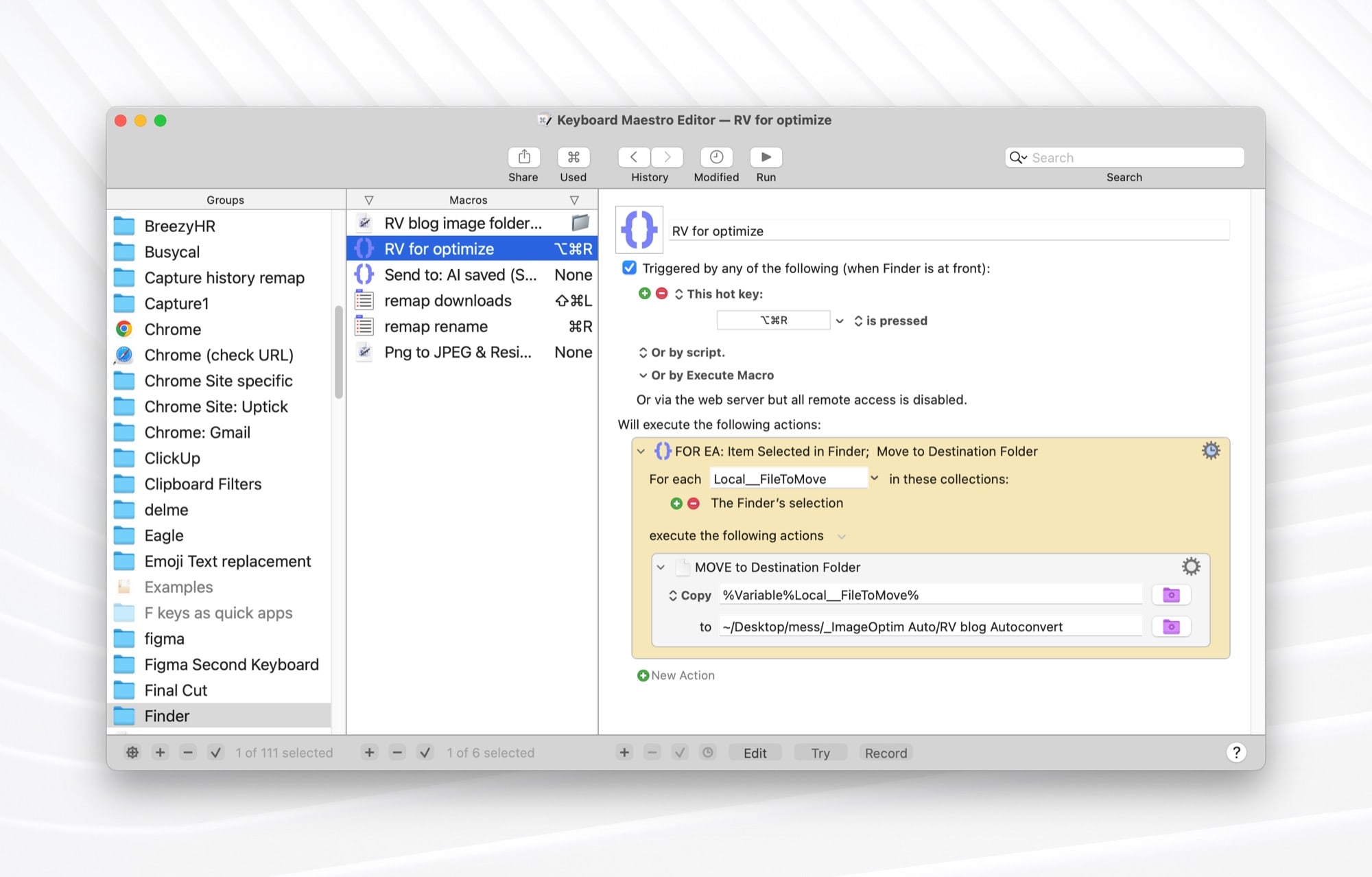Select the 'Png to JPEG & Resi...' macro
The height and width of the screenshot is (877, 1372).
point(472,353)
